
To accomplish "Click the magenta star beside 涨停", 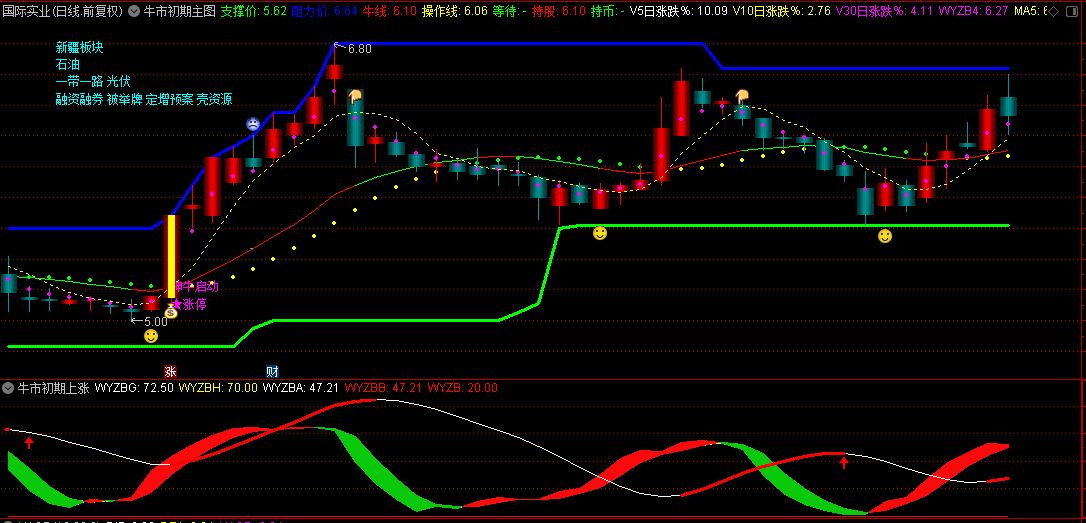I will 176,303.
